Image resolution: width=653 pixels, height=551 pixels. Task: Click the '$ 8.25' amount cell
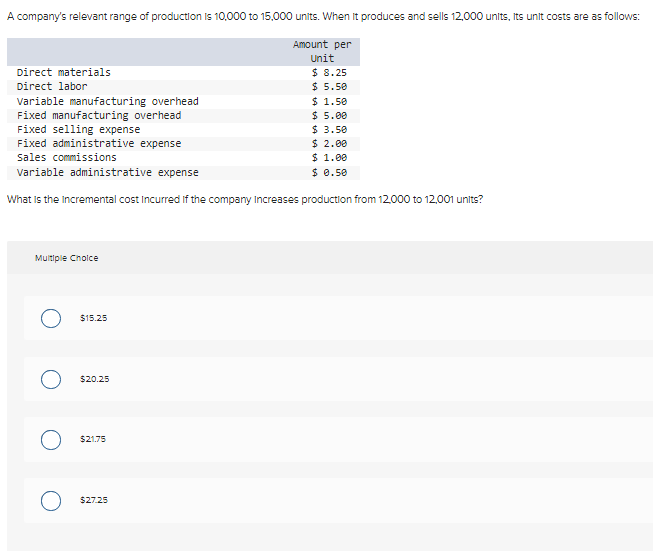pos(329,72)
